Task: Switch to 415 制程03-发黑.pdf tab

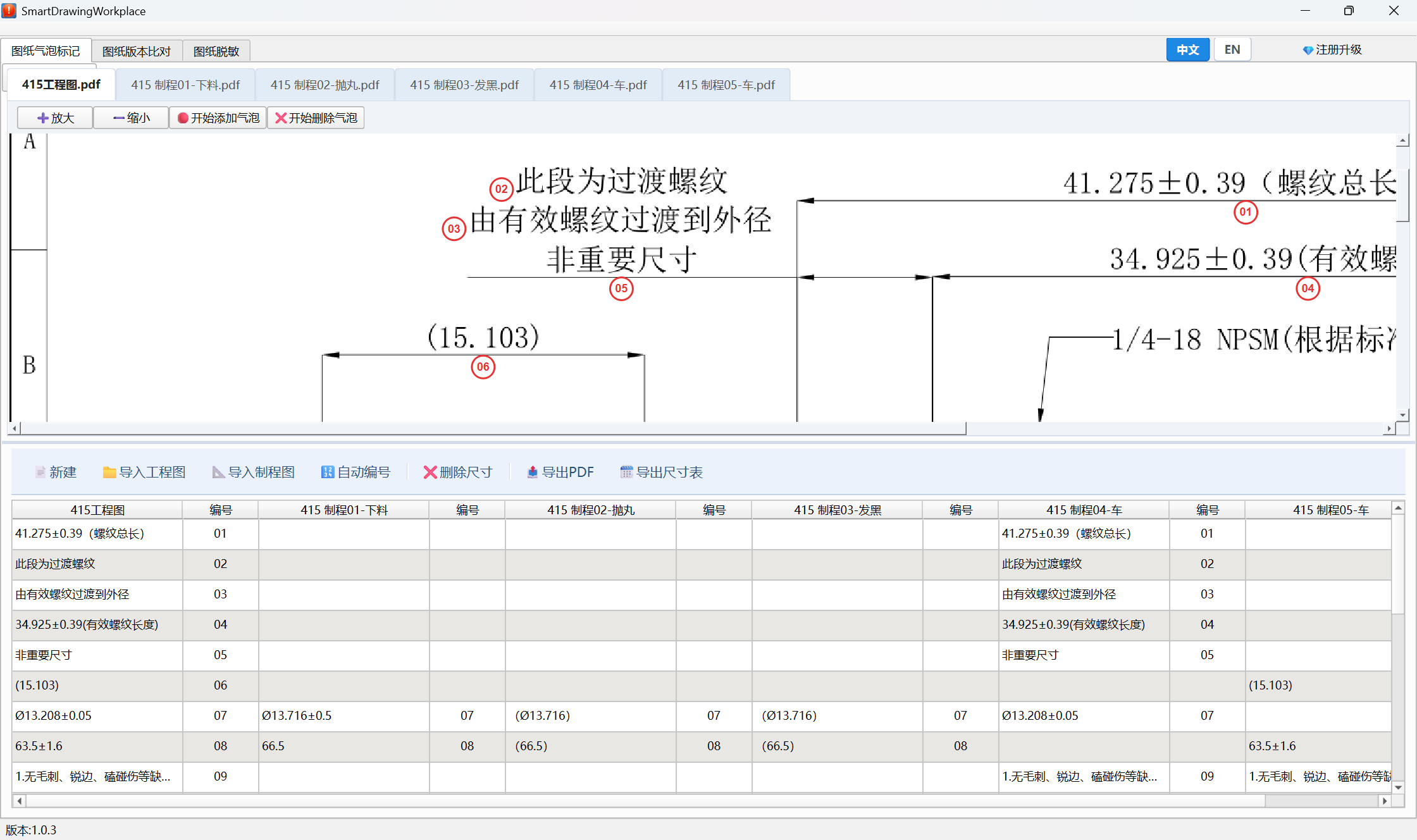Action: pyautogui.click(x=464, y=85)
